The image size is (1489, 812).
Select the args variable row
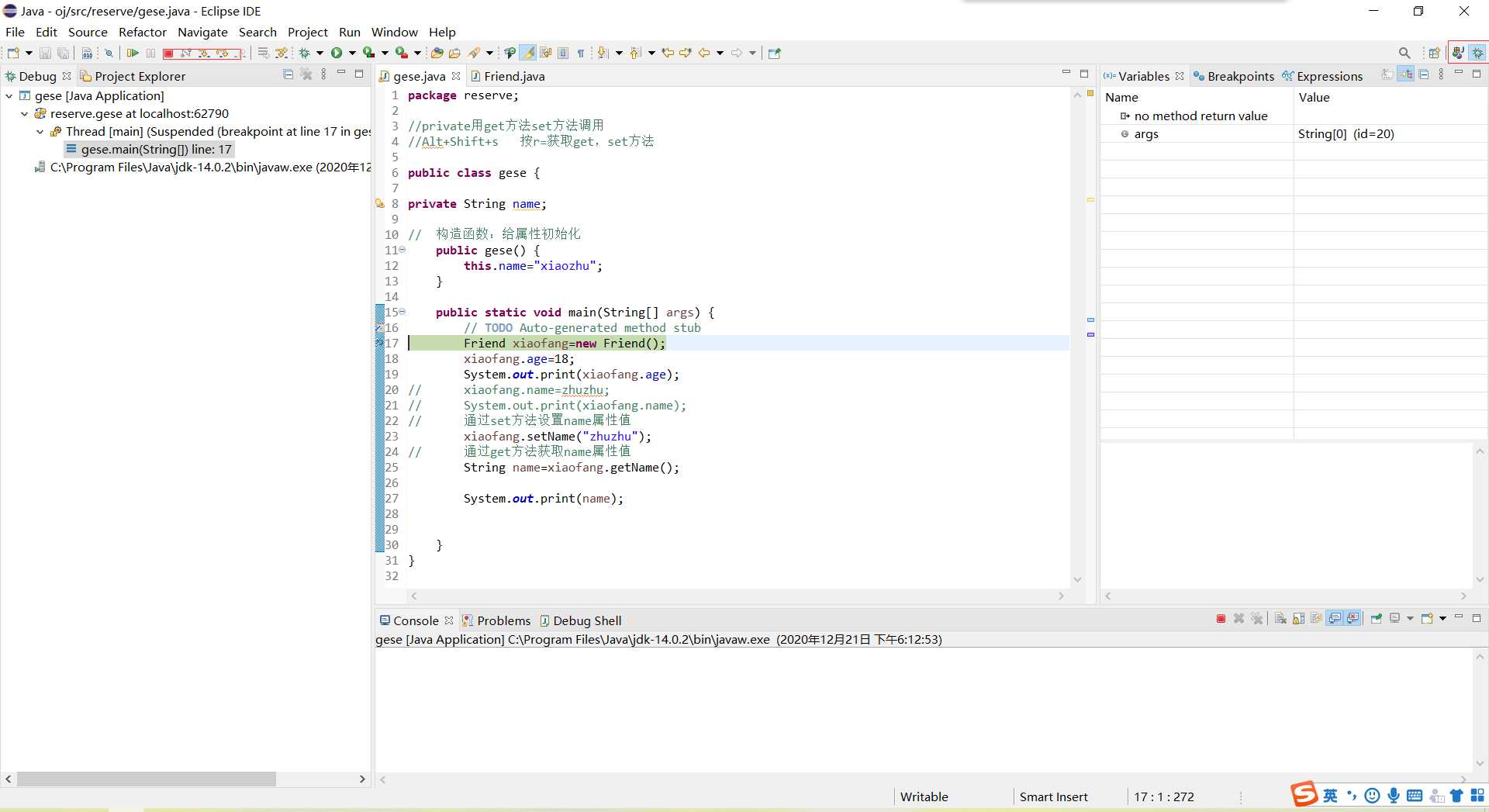coord(1294,134)
